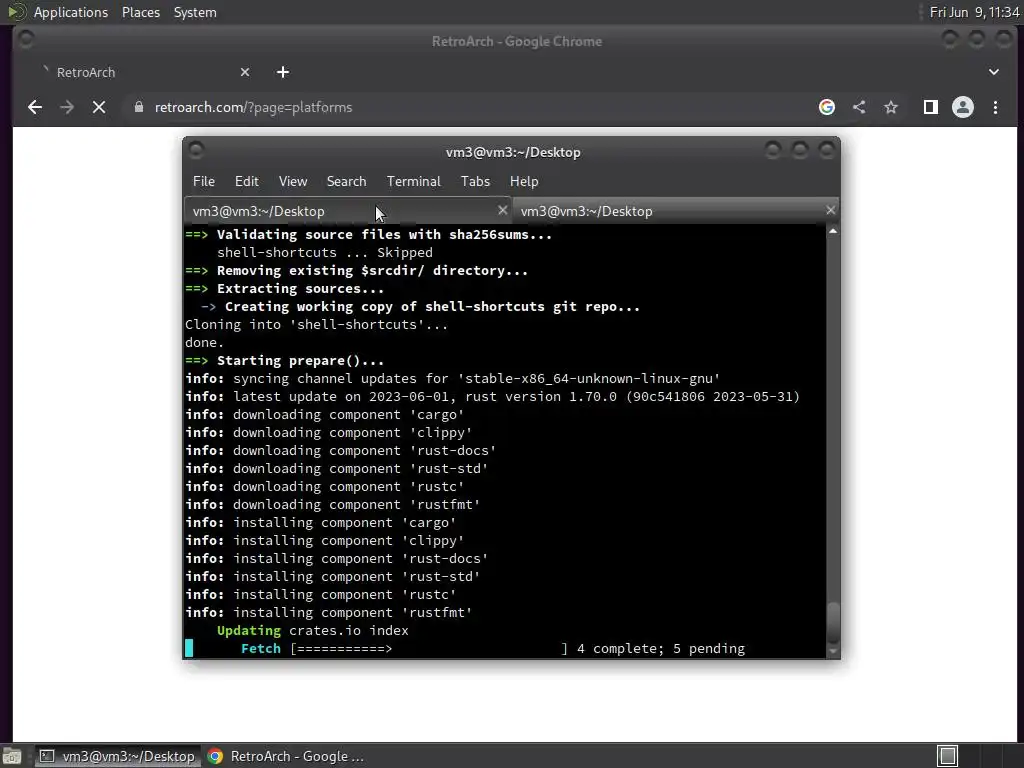
Task: Open terminal File menu
Action: [x=204, y=181]
